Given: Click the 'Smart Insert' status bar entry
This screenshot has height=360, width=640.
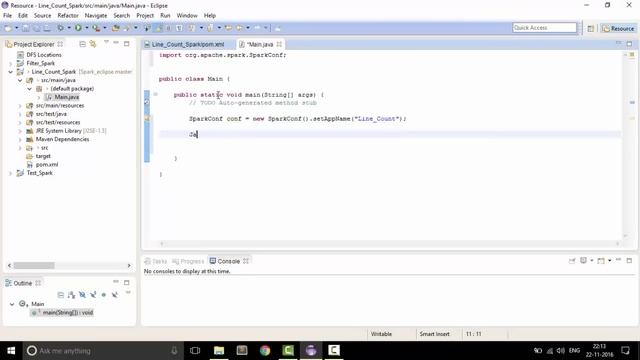Looking at the screenshot, I should [x=434, y=334].
